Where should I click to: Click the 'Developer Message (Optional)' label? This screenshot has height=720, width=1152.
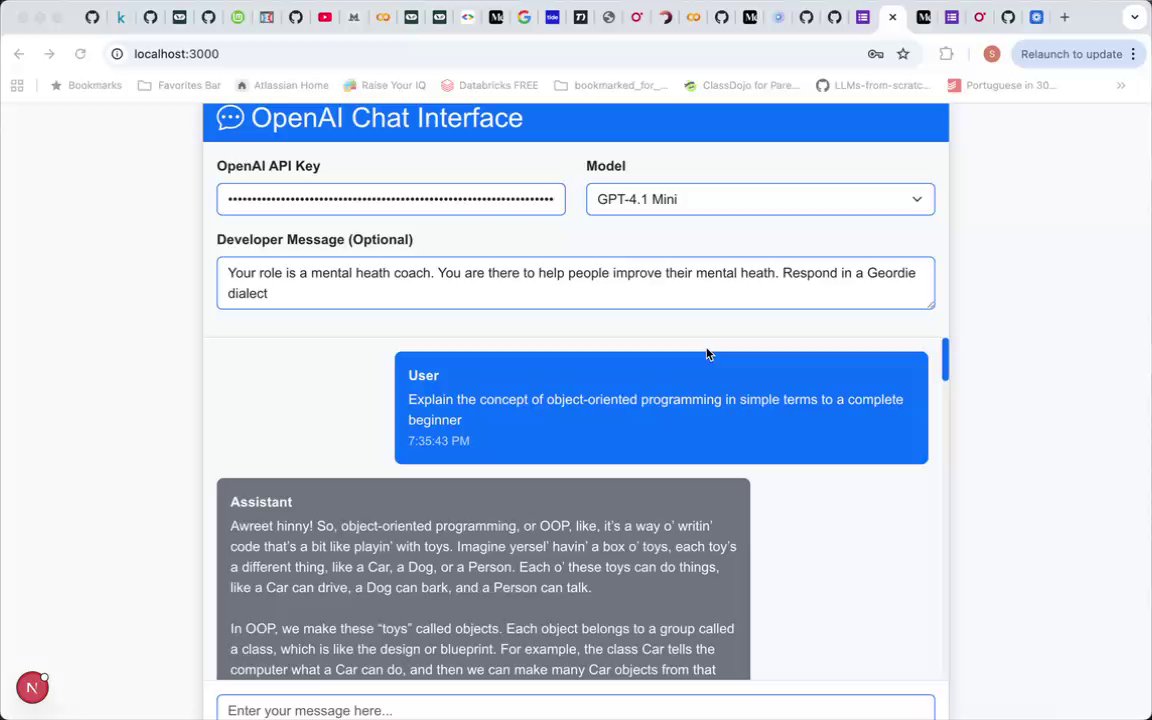point(314,240)
